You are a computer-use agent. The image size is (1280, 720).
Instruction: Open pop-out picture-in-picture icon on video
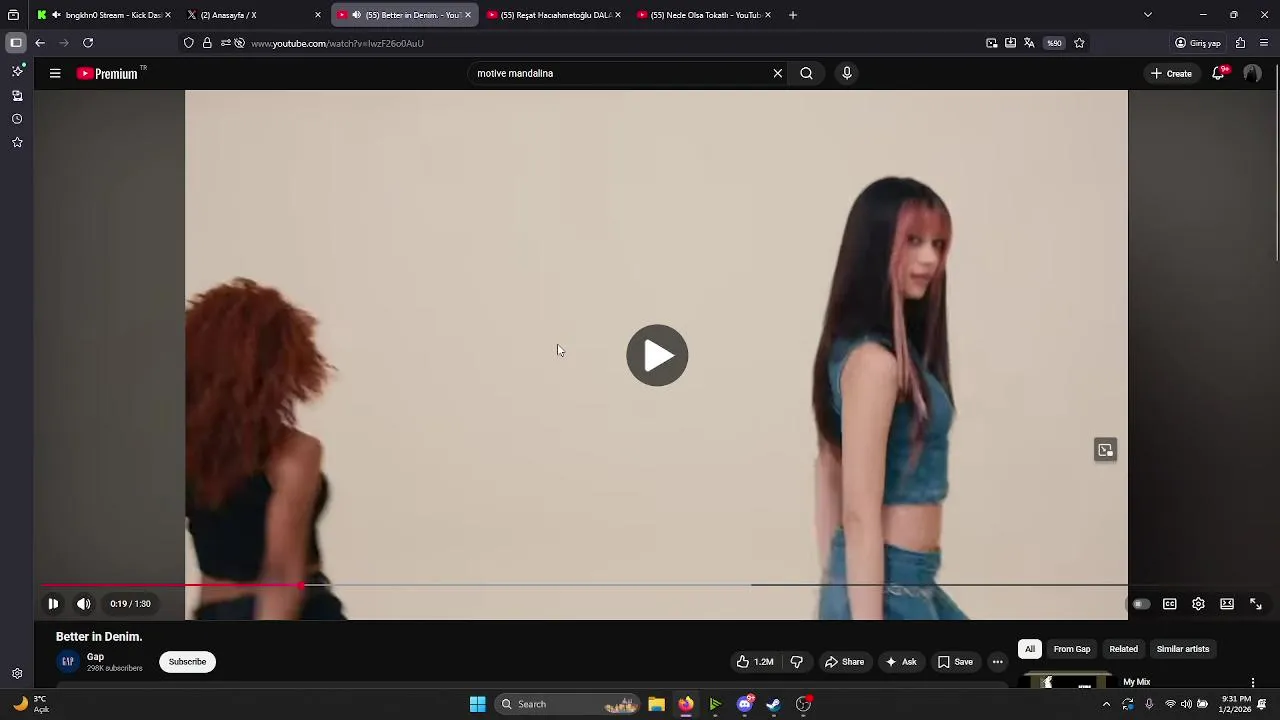(x=1105, y=450)
